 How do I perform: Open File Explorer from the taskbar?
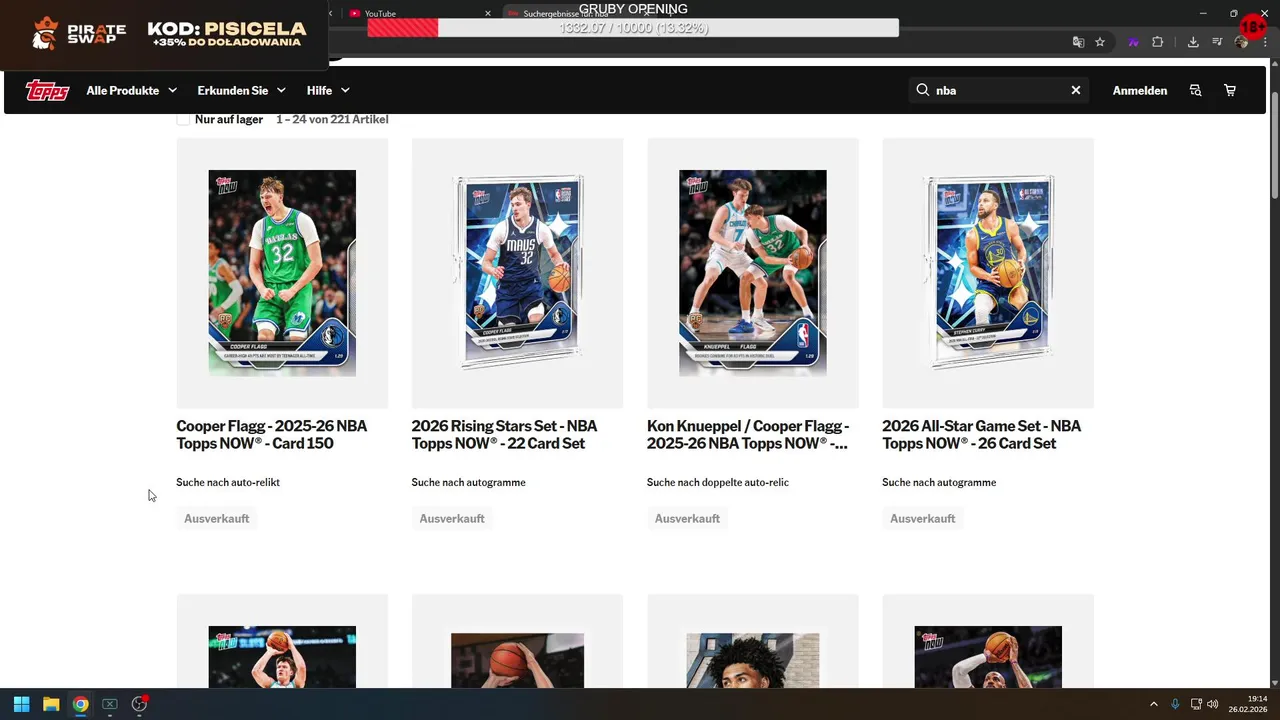coord(51,704)
